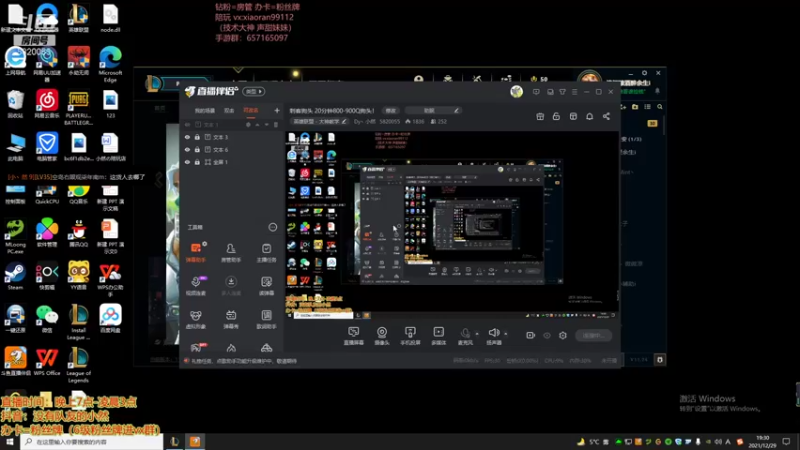This screenshot has height=450, width=800.
Task: Add a 手机投屏 phone-cast source
Action: pos(410,336)
